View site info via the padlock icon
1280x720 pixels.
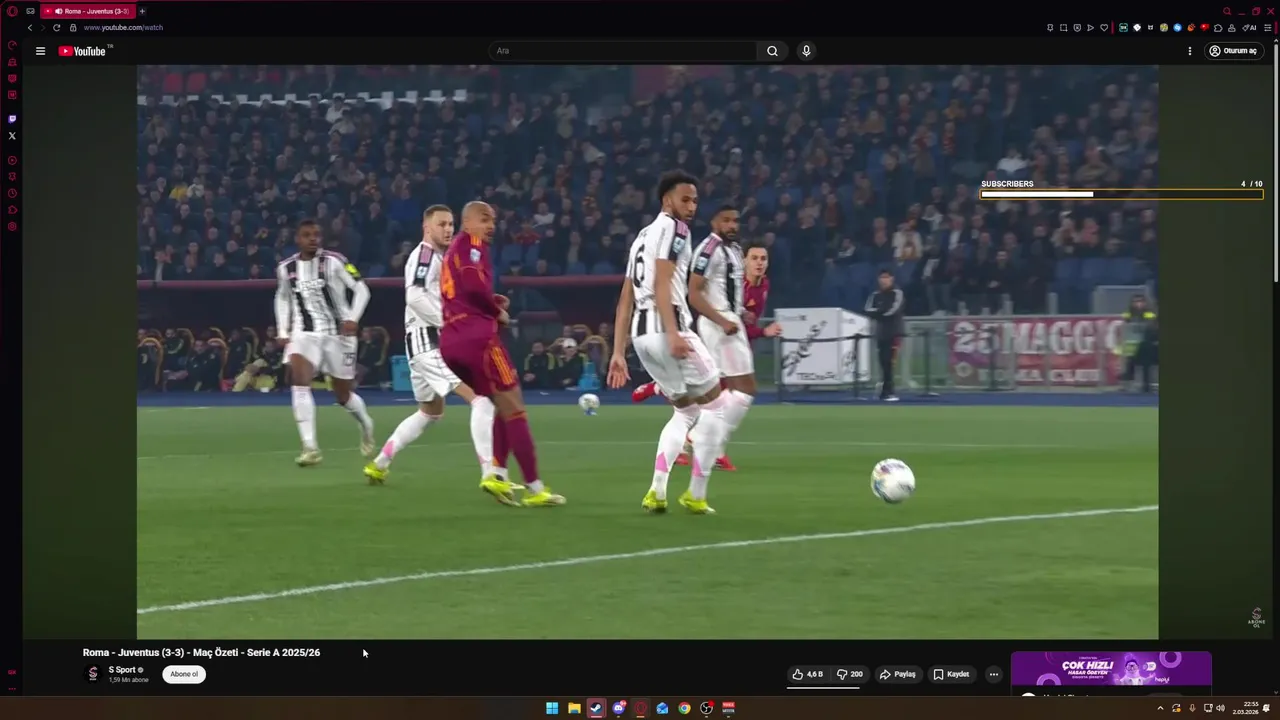coord(73,27)
